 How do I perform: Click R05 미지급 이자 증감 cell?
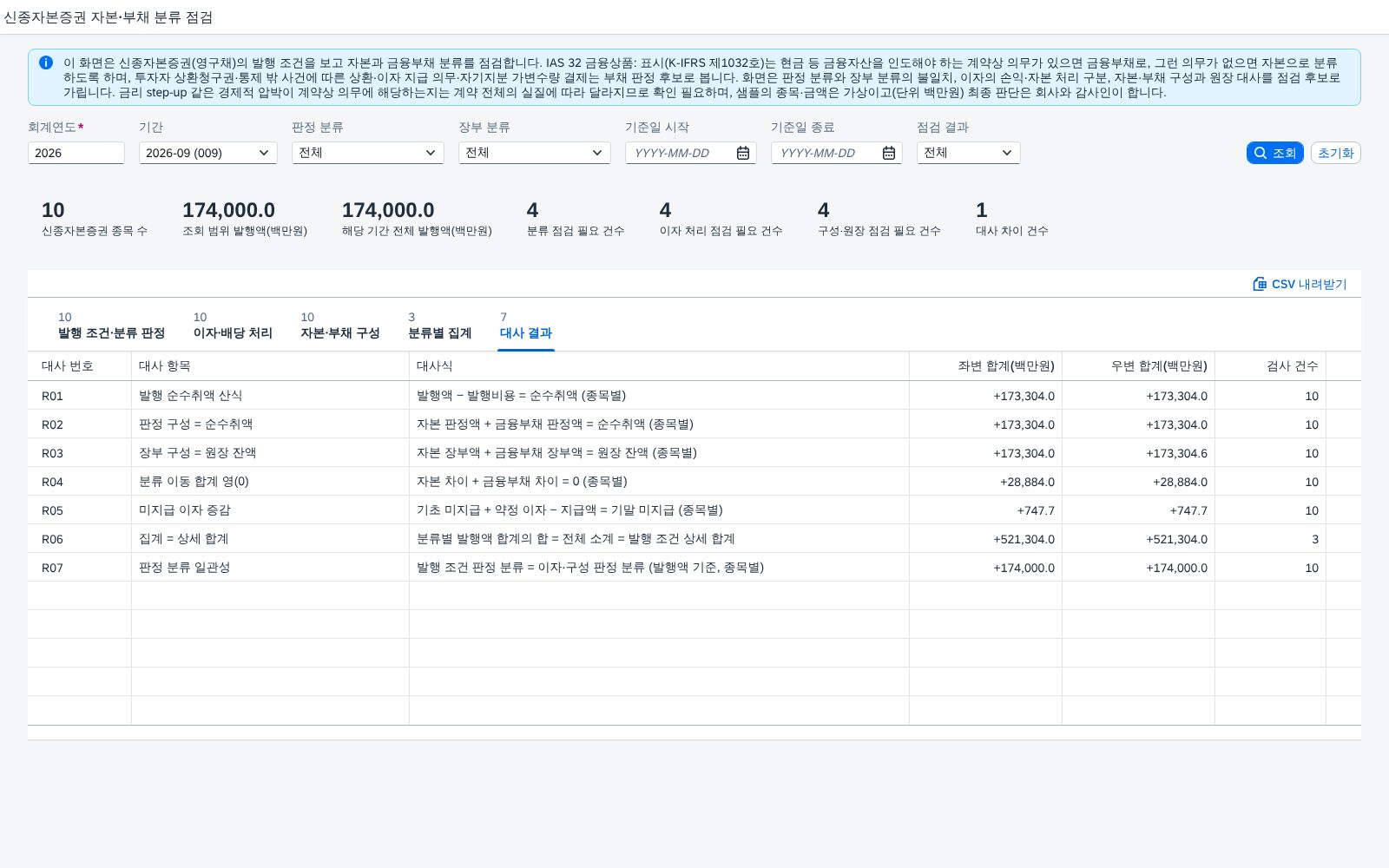coord(271,510)
